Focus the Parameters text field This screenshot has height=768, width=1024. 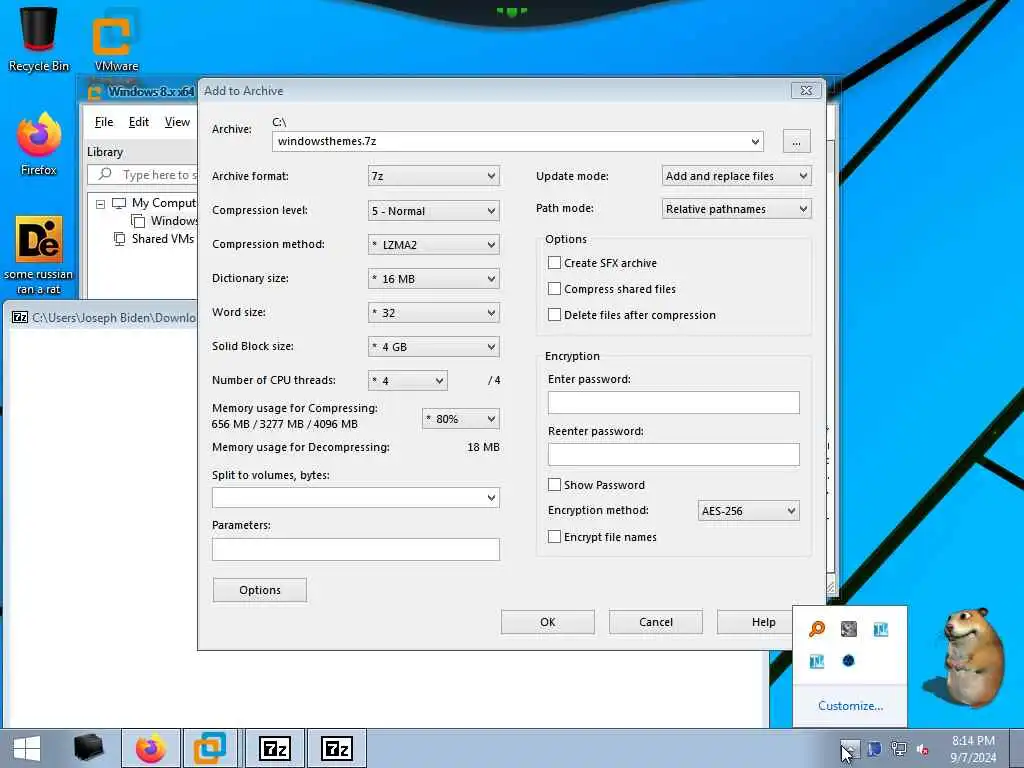tap(356, 549)
